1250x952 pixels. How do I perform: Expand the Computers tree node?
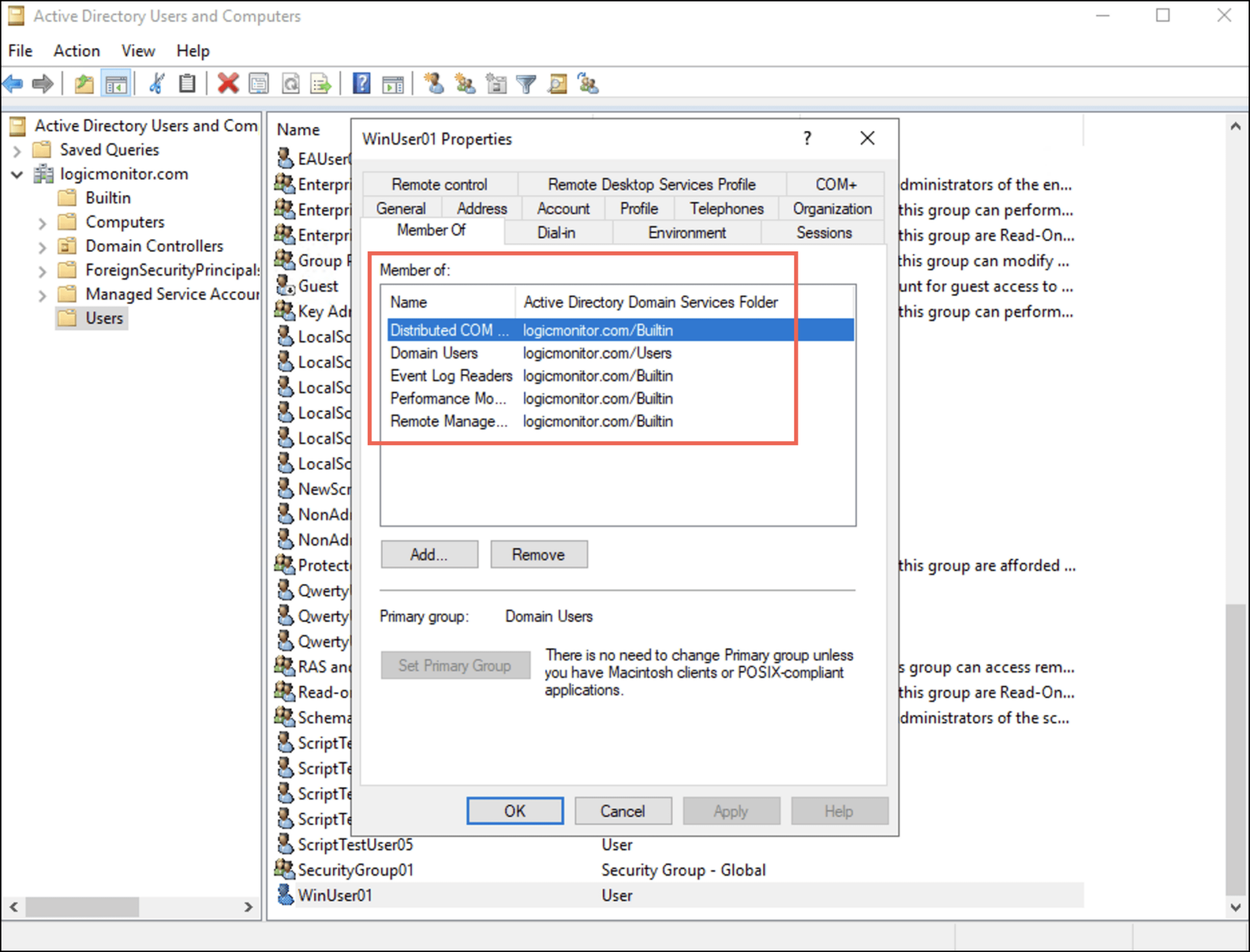pyautogui.click(x=42, y=221)
